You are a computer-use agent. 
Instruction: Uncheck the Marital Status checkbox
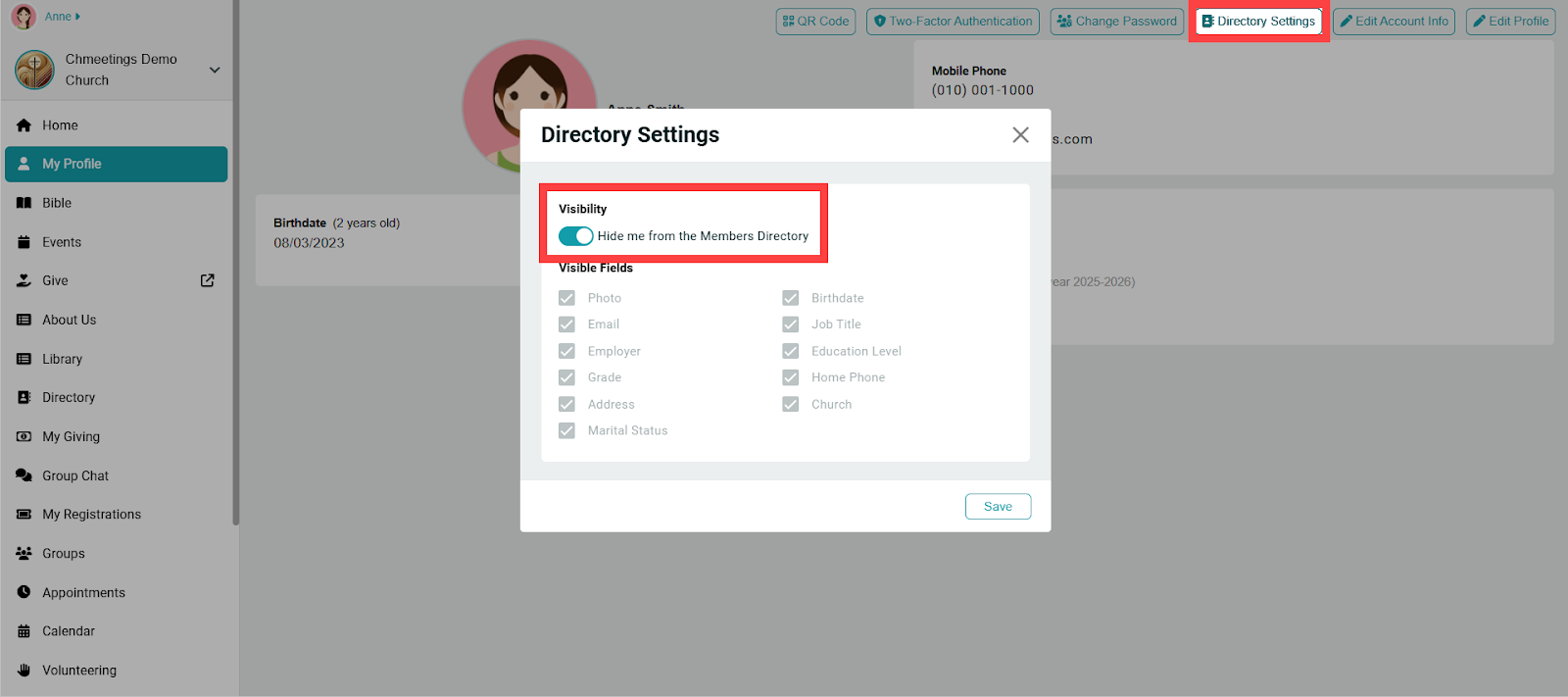pyautogui.click(x=566, y=430)
